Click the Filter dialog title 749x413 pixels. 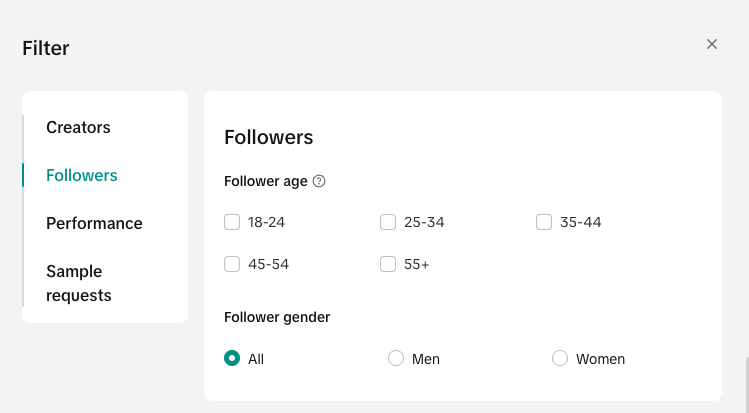[46, 47]
